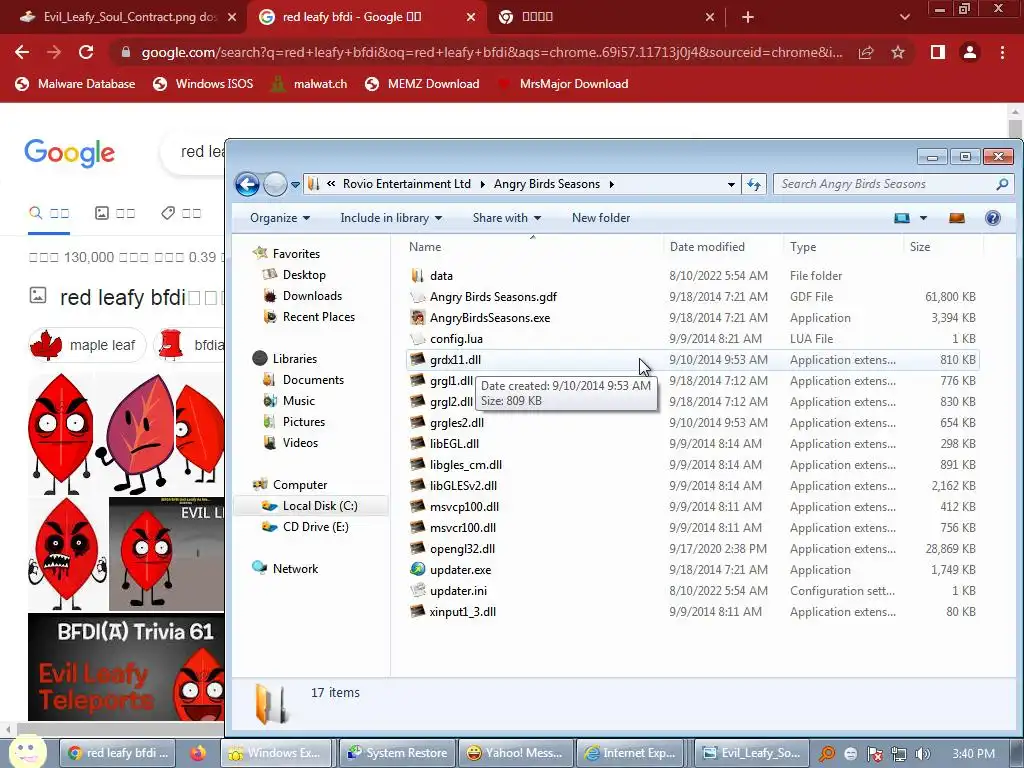This screenshot has height=768, width=1024.
Task: Open address bar previous locations dropdown
Action: click(731, 185)
